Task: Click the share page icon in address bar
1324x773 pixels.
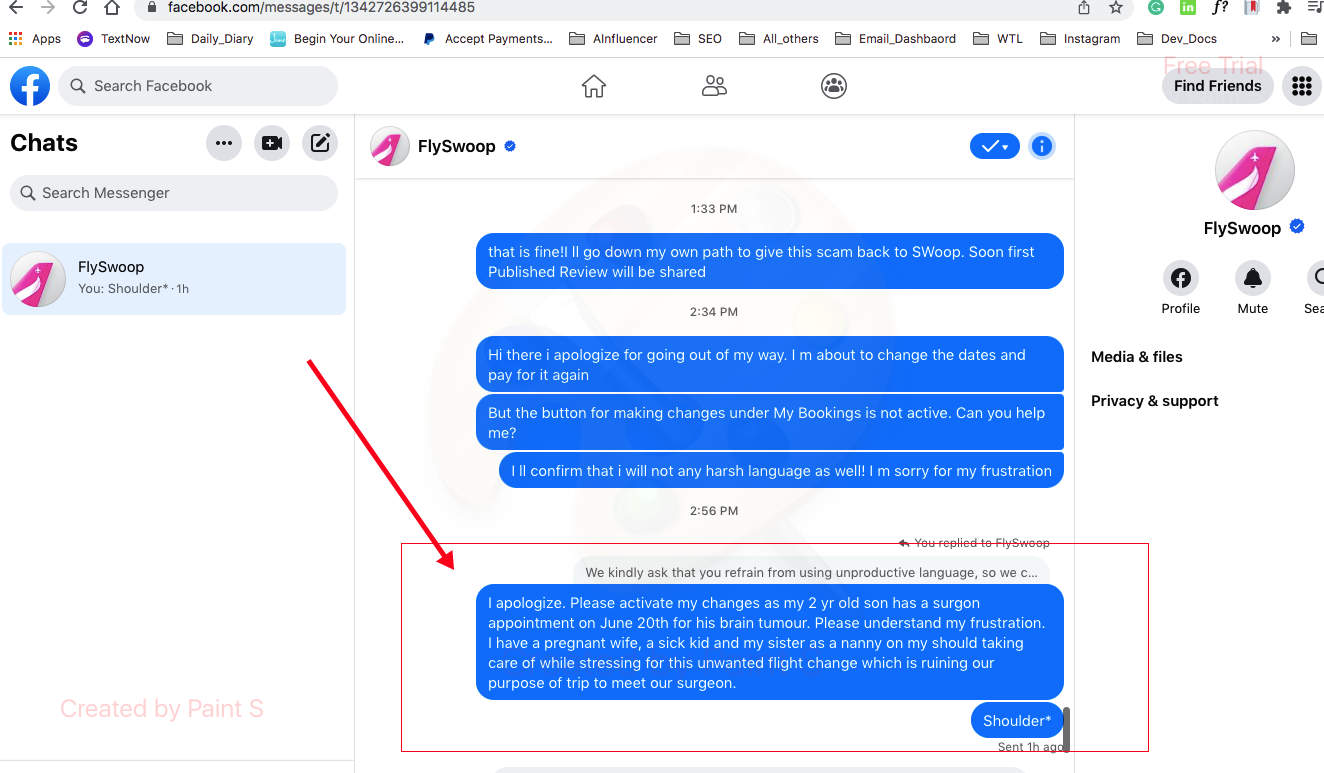Action: coord(1084,8)
